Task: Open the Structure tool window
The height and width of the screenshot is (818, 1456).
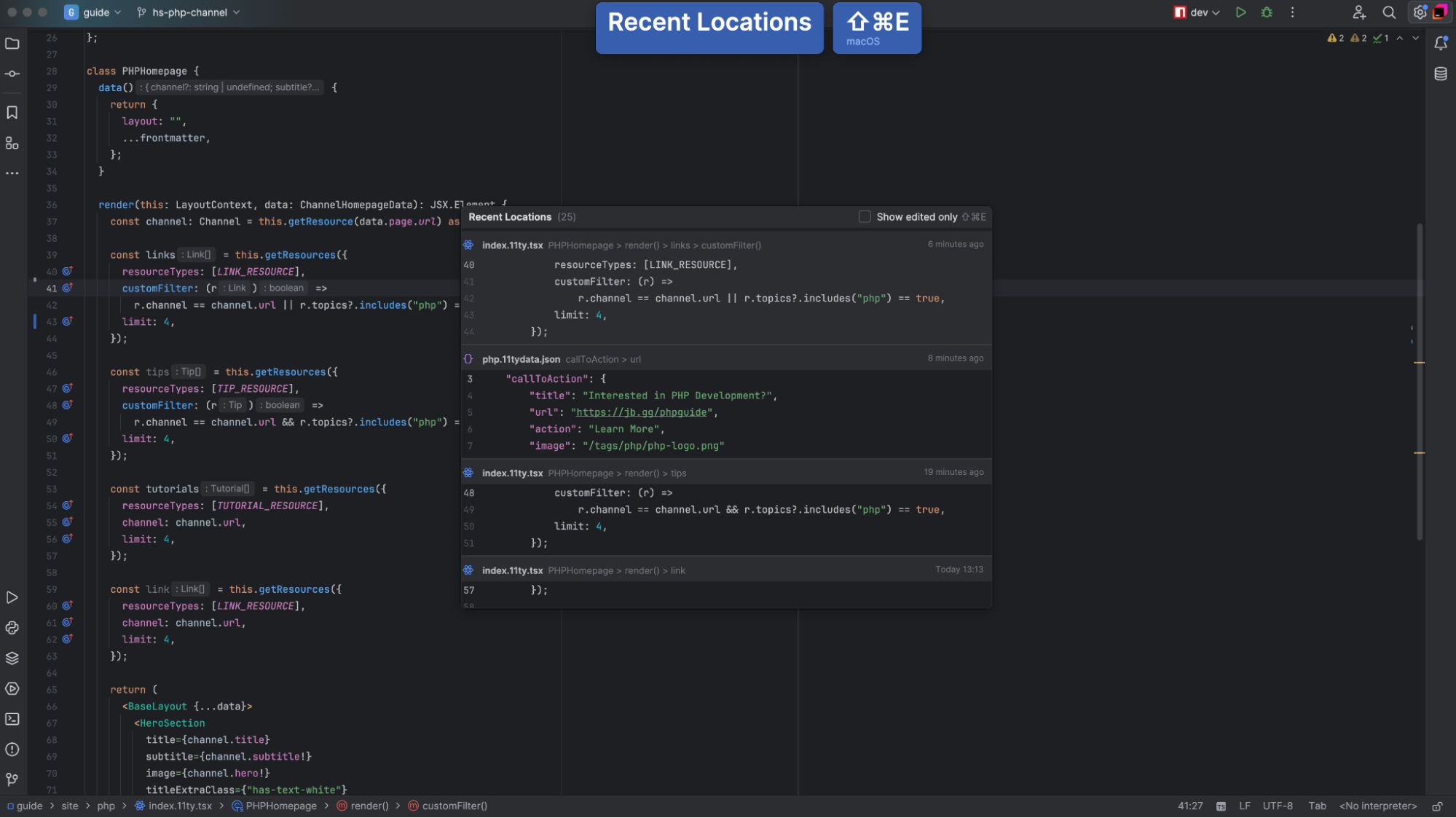Action: (12, 143)
